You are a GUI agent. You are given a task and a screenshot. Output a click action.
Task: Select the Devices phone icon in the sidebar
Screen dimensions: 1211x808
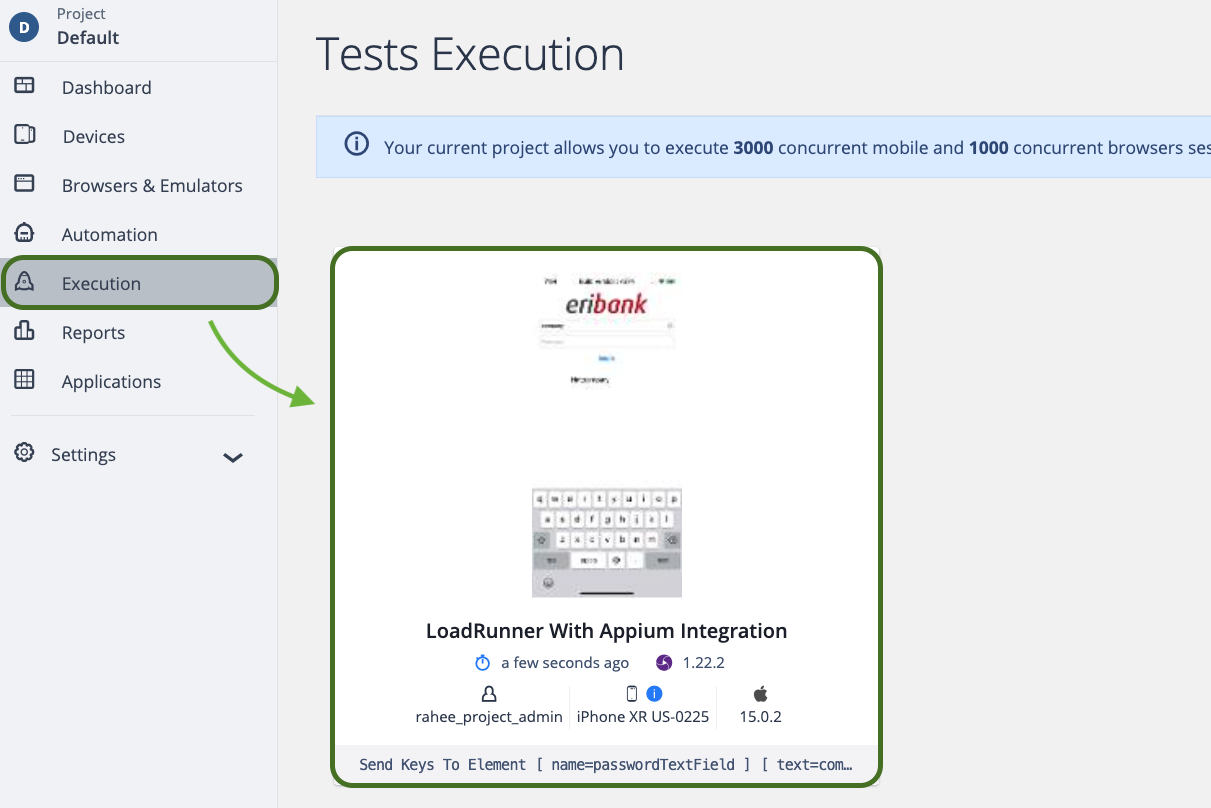(x=25, y=136)
